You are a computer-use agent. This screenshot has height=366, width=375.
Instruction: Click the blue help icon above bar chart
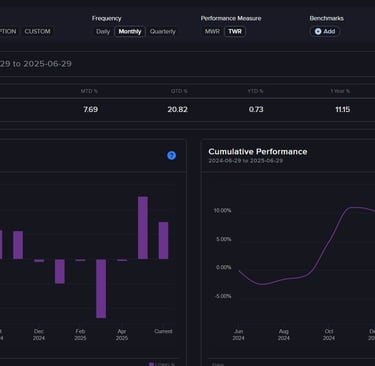(171, 155)
